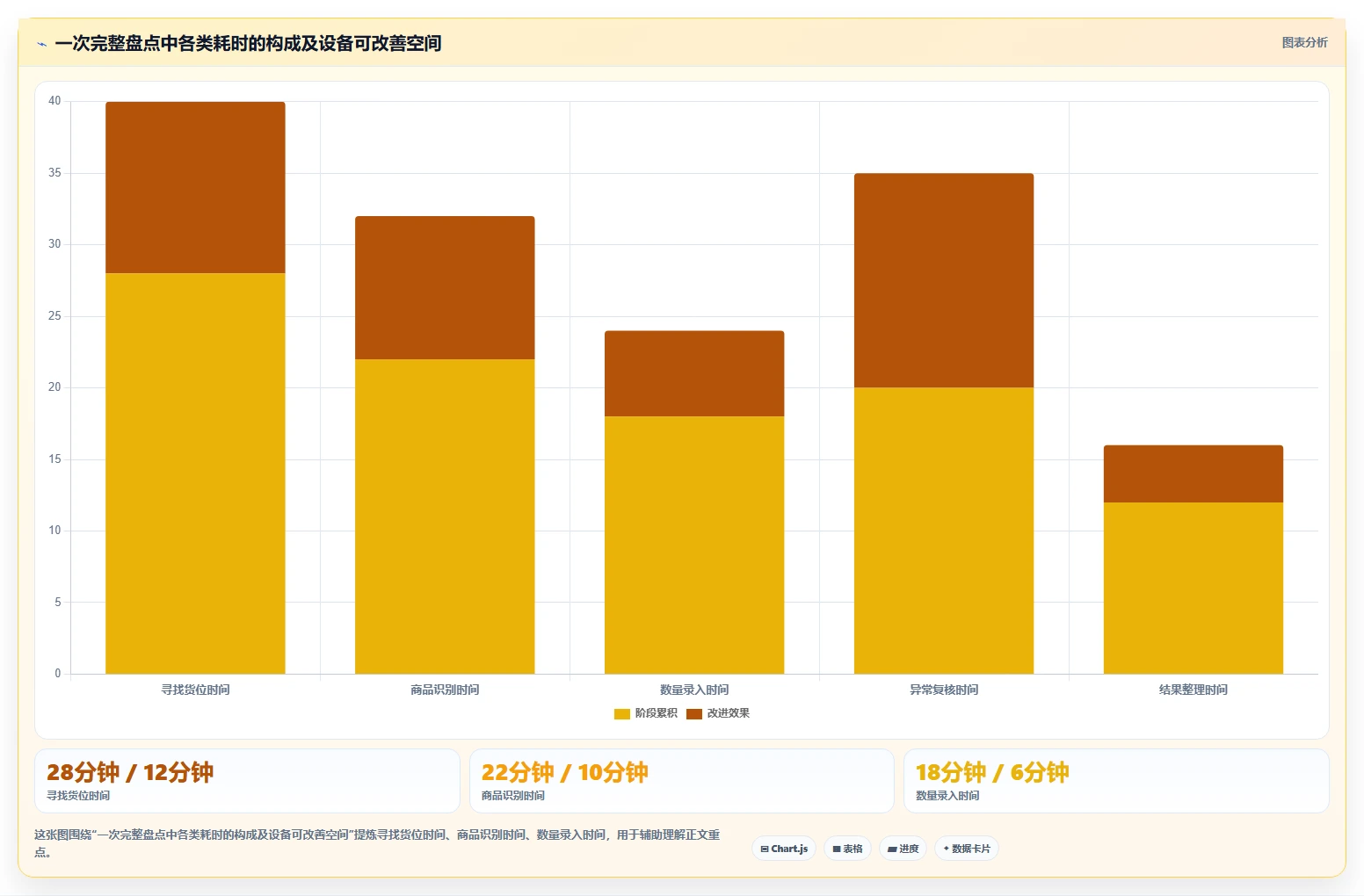1364x896 pixels.
Task: Click the 商品识别时间 x-axis label
Action: click(445, 690)
